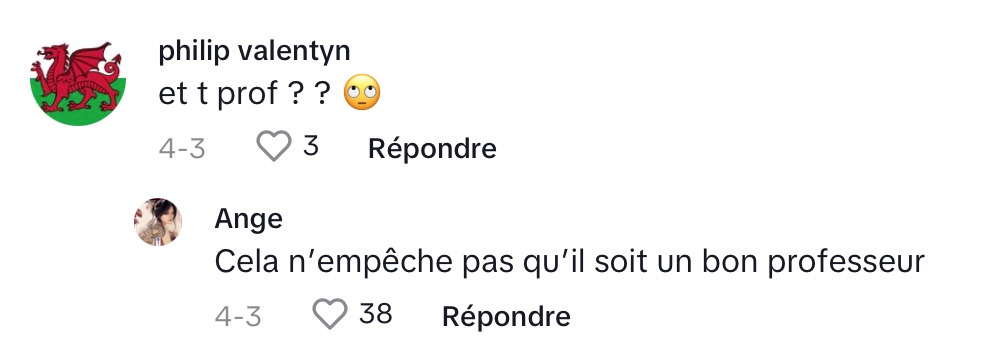Open philip valentyn's Welsh flag avatar
The image size is (1004, 360).
pos(78,79)
